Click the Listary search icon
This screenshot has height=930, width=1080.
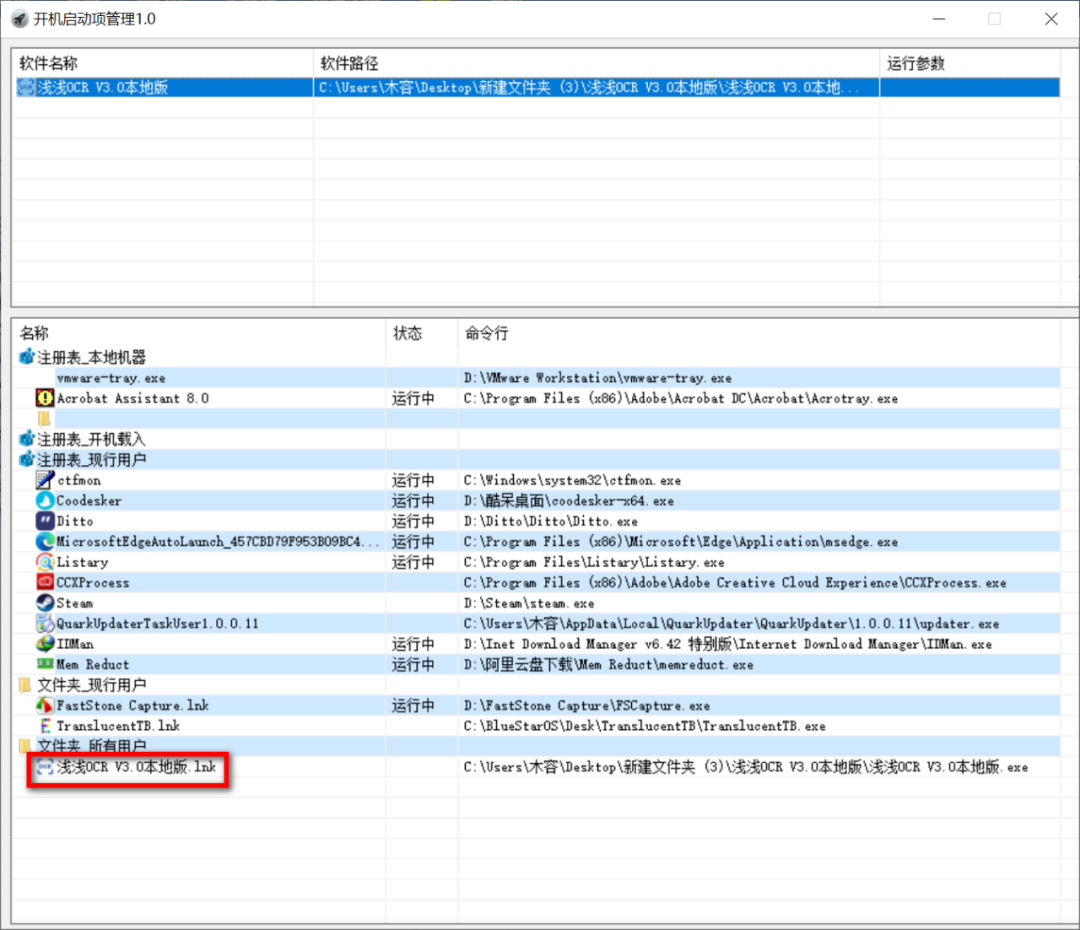coord(45,562)
